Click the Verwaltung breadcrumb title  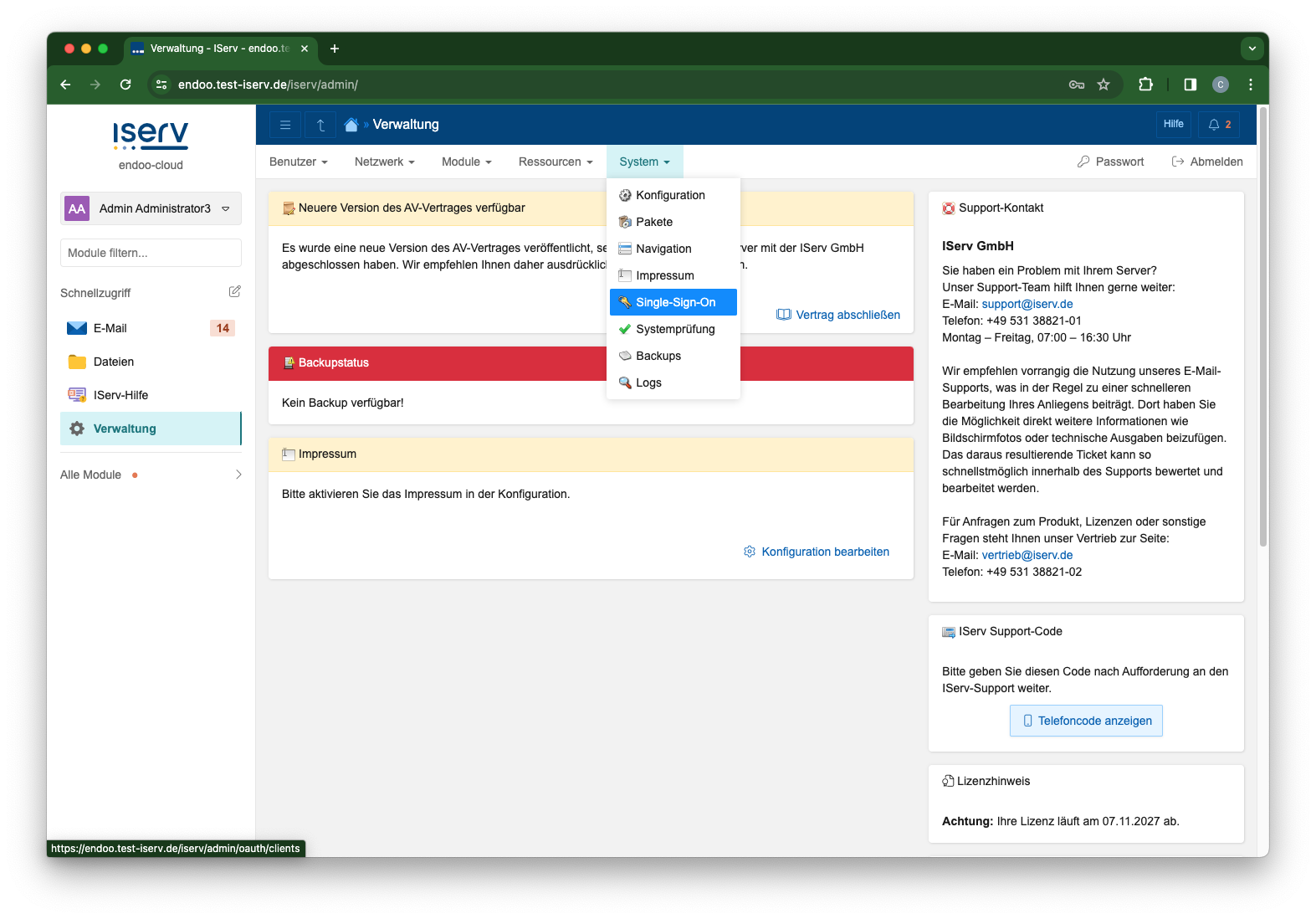click(x=406, y=125)
